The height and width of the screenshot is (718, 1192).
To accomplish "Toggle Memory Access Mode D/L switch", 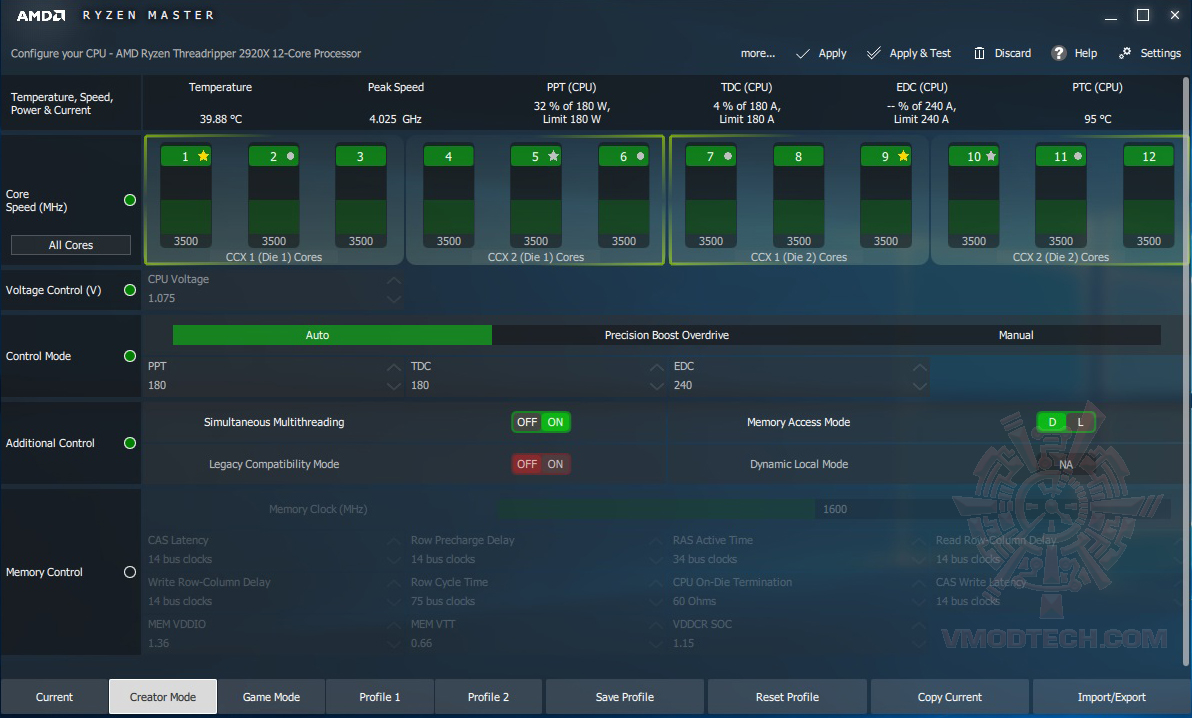I will coord(1066,422).
